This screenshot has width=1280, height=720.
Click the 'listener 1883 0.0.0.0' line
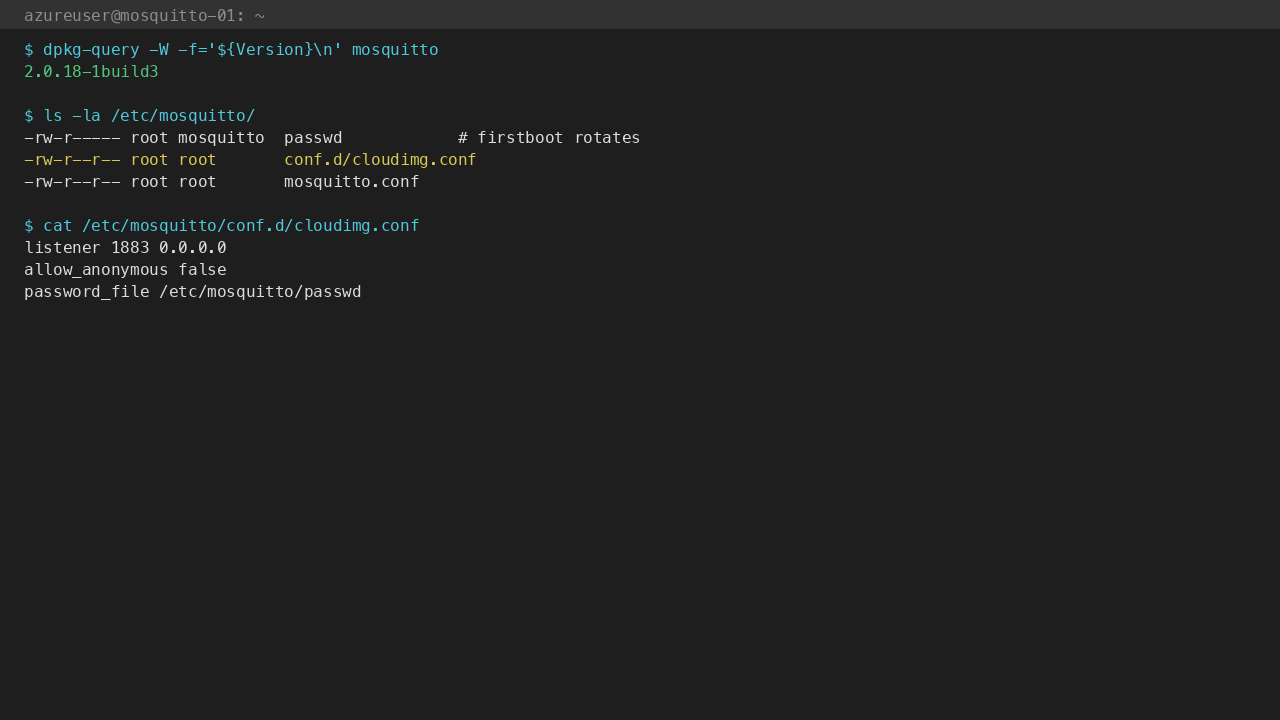125,248
